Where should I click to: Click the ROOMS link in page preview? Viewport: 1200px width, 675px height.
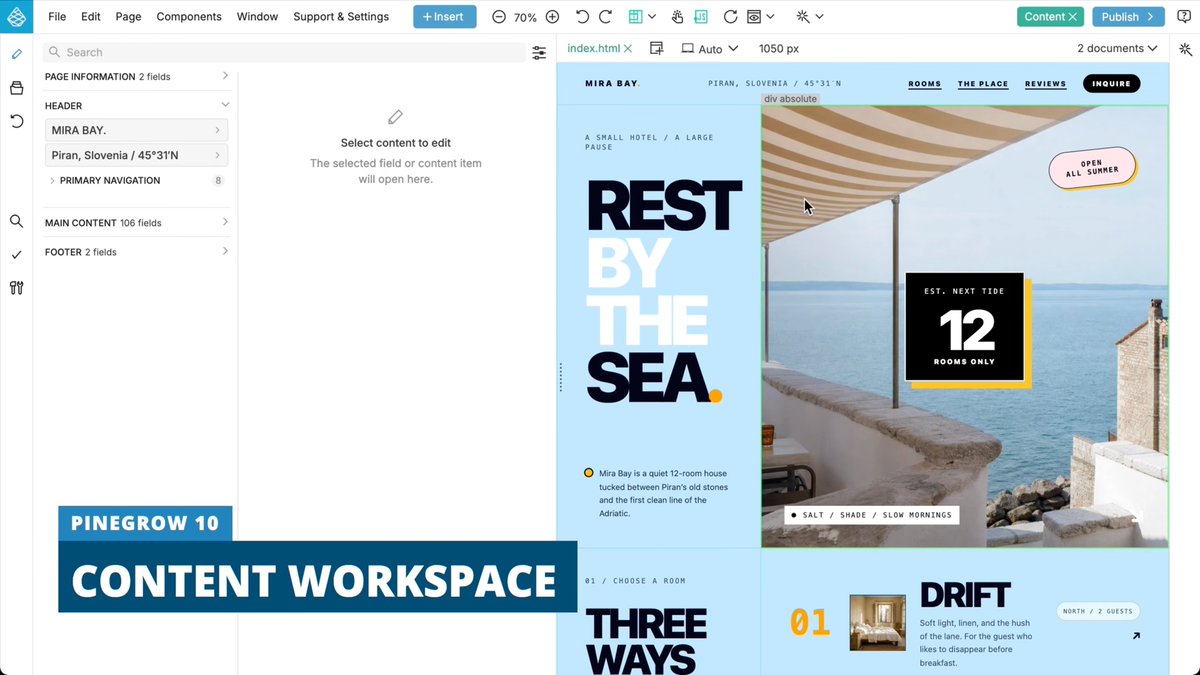925,84
